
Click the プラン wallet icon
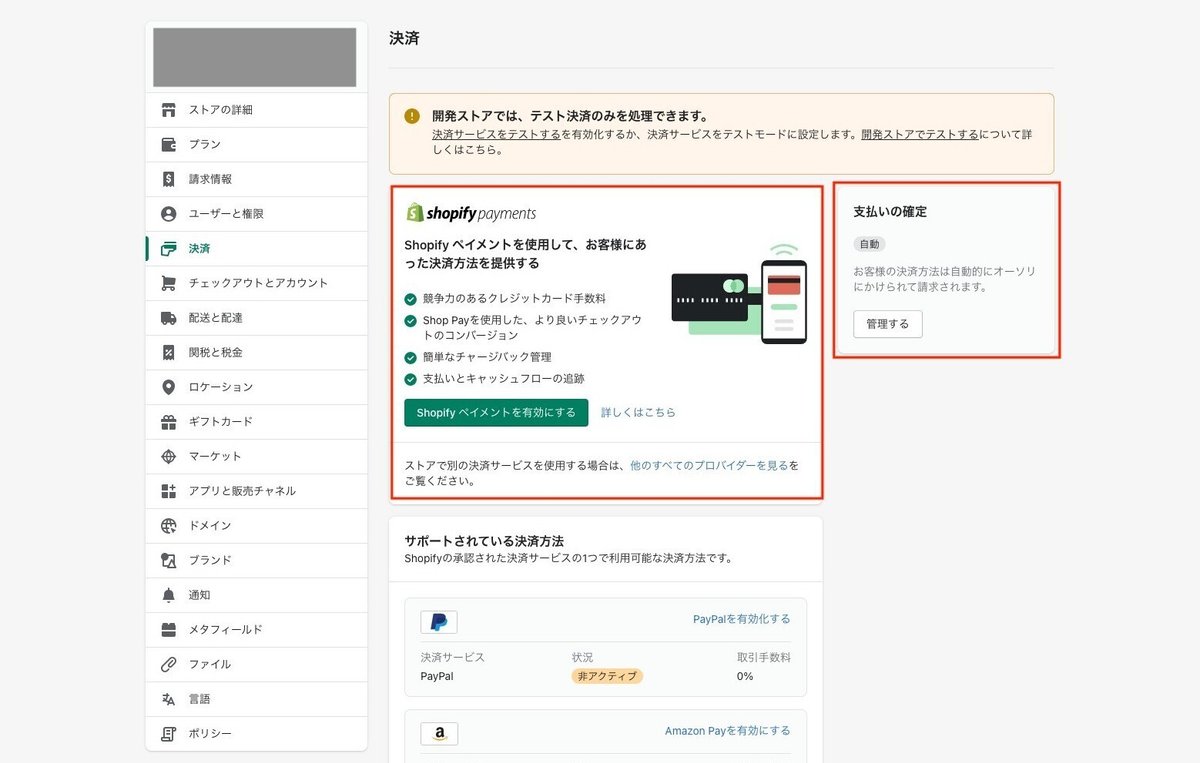(168, 144)
